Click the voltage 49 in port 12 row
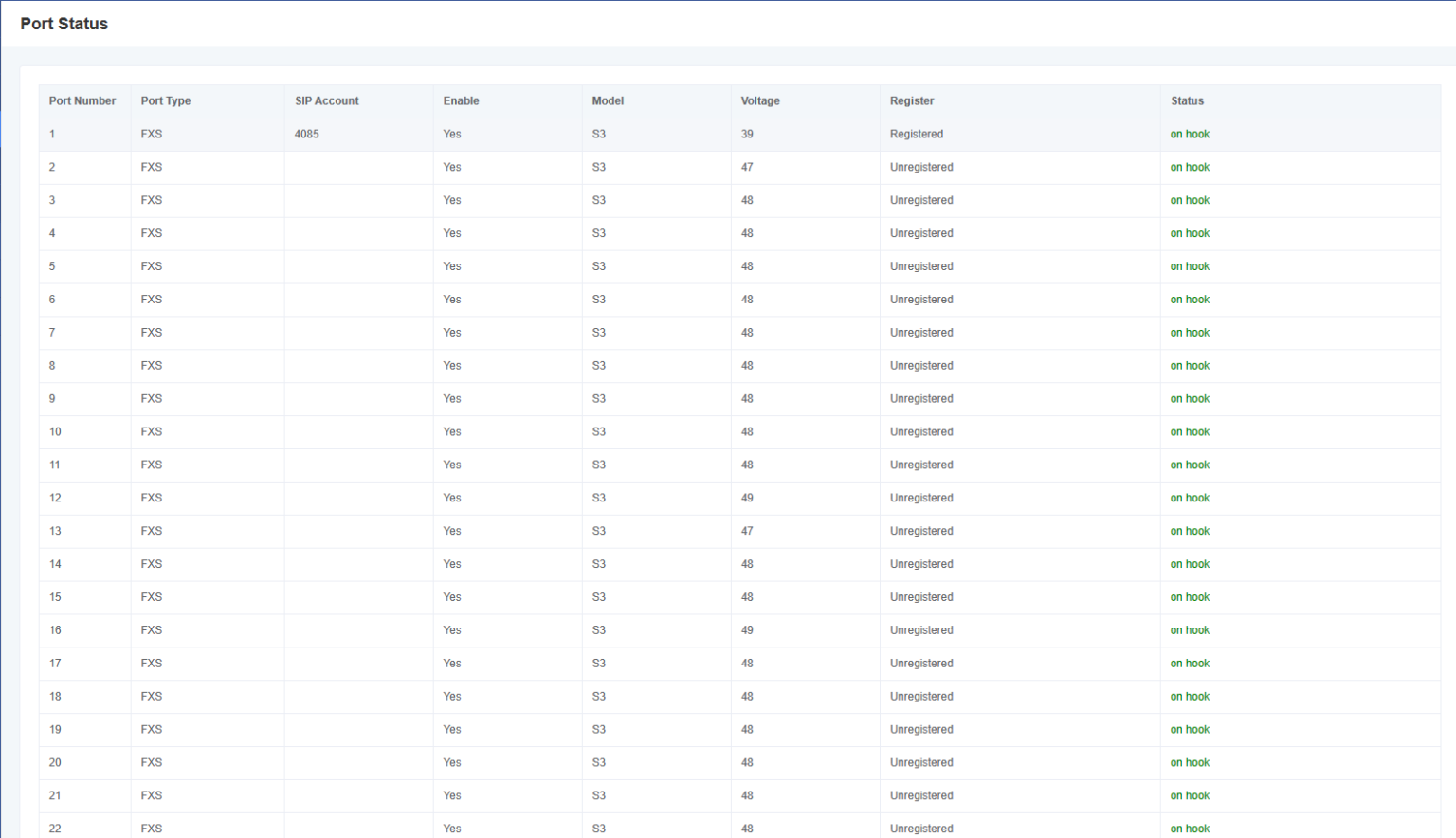Image resolution: width=1456 pixels, height=838 pixels. click(x=747, y=499)
